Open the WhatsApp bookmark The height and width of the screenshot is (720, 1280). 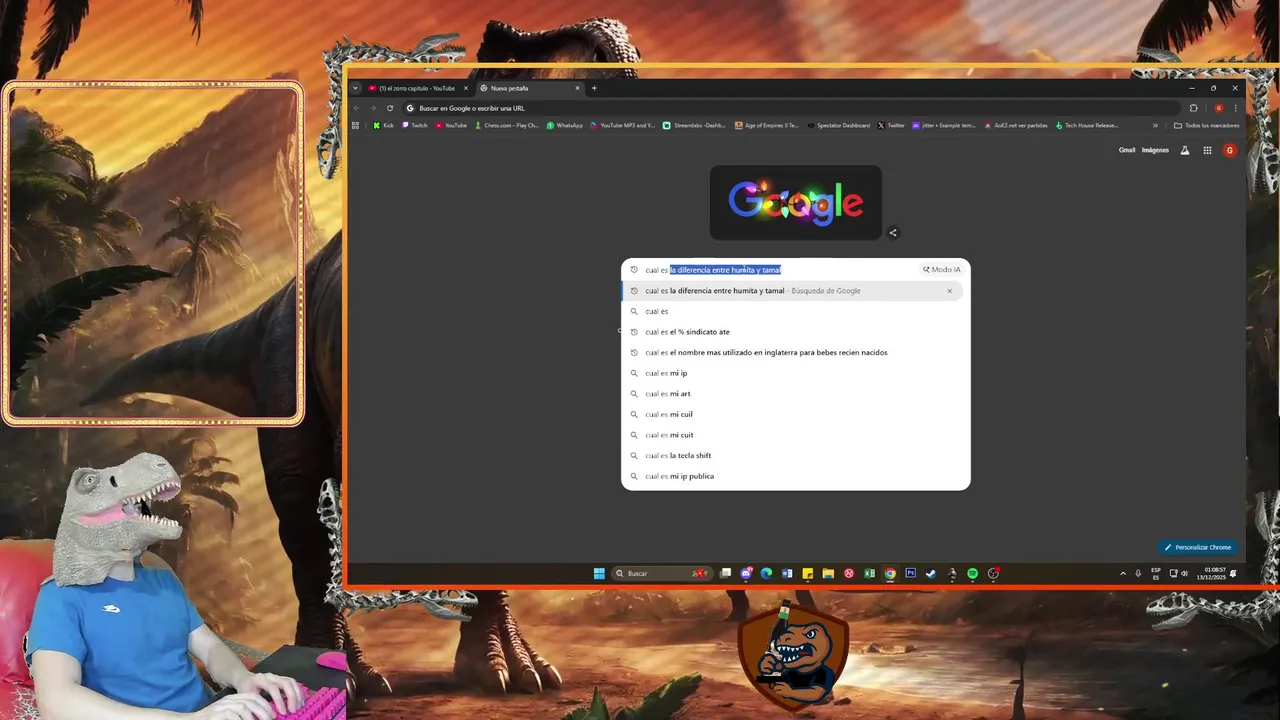click(565, 125)
